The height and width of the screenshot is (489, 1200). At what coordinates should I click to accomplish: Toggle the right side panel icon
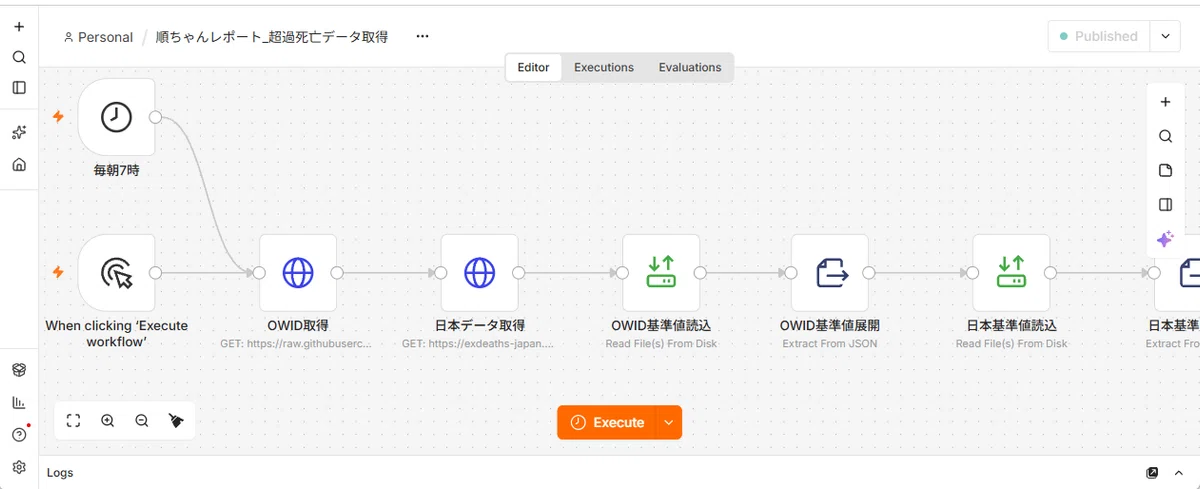coord(1165,205)
